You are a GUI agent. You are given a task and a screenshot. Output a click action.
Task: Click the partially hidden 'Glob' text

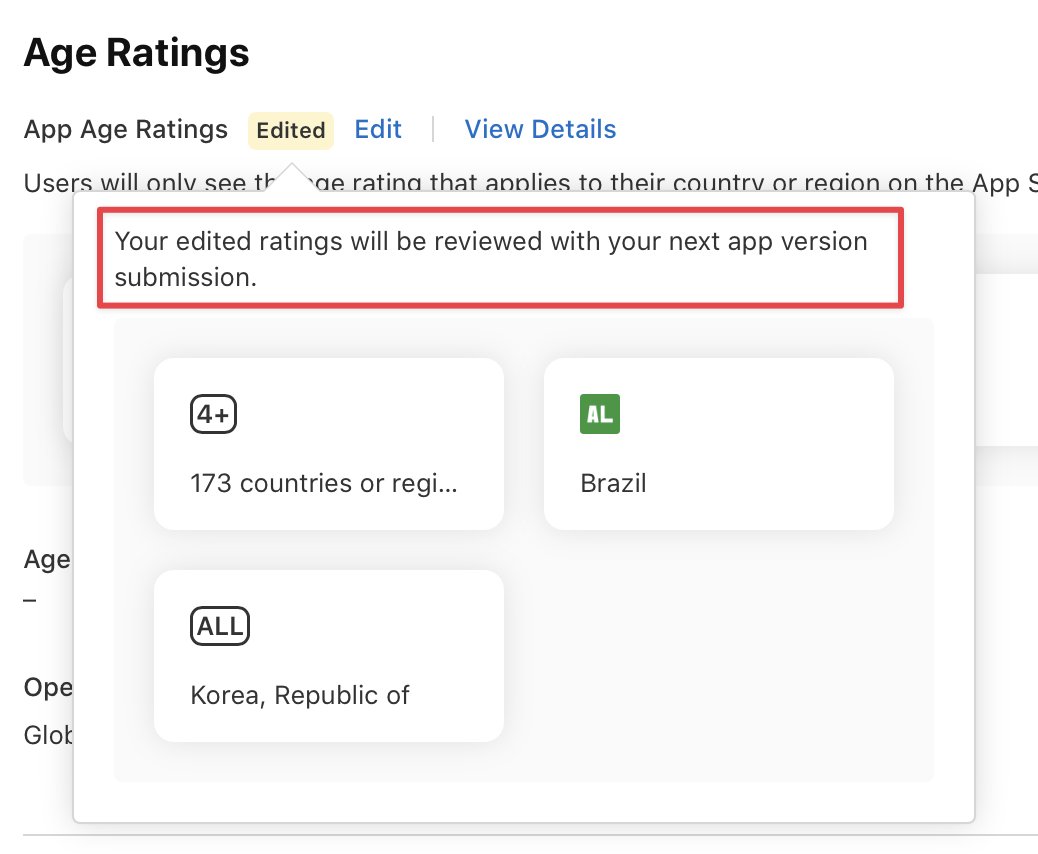click(x=48, y=736)
